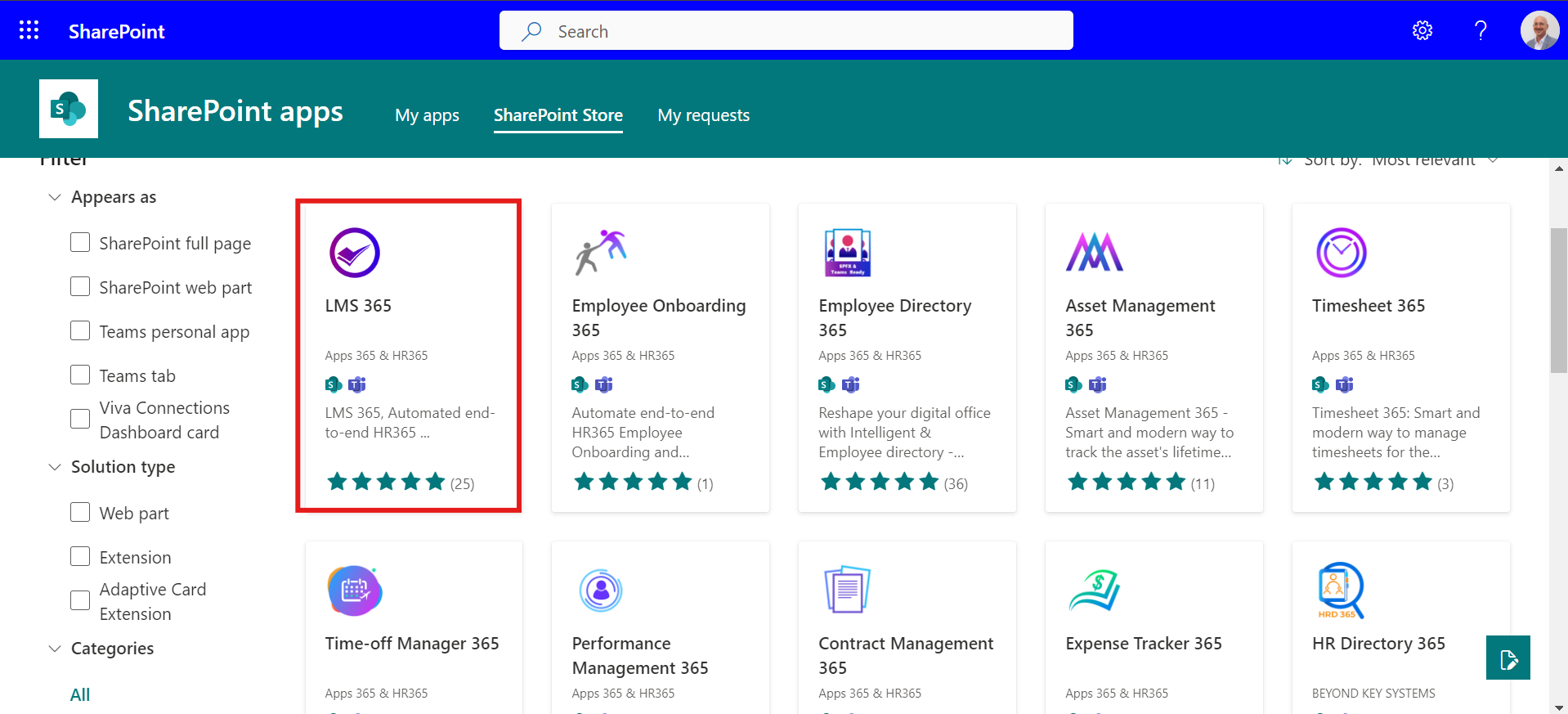Viewport: 1568px width, 714px height.
Task: Click Contract Management 365 title
Action: tap(906, 656)
